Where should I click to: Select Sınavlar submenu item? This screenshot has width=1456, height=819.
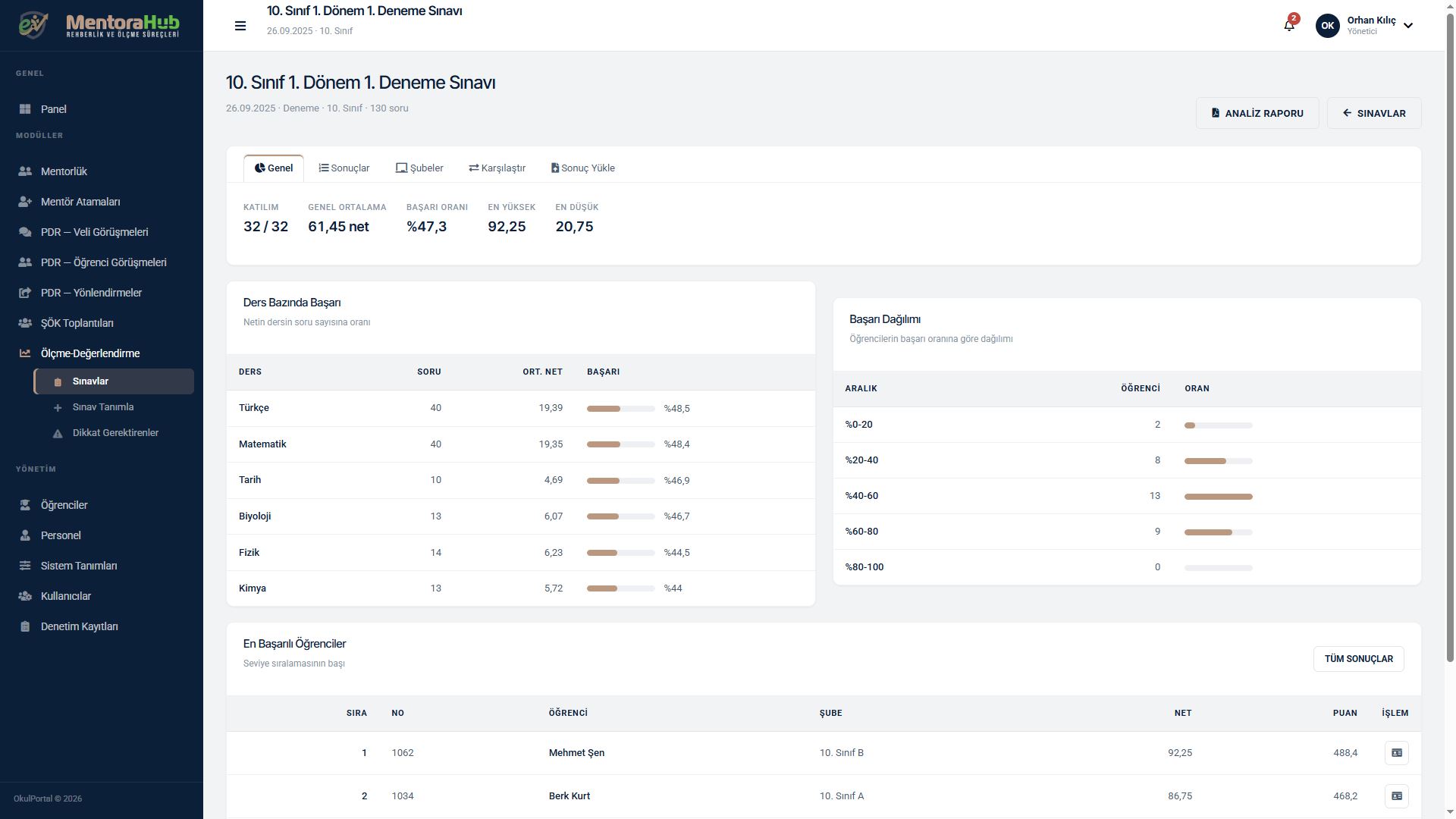(x=114, y=381)
